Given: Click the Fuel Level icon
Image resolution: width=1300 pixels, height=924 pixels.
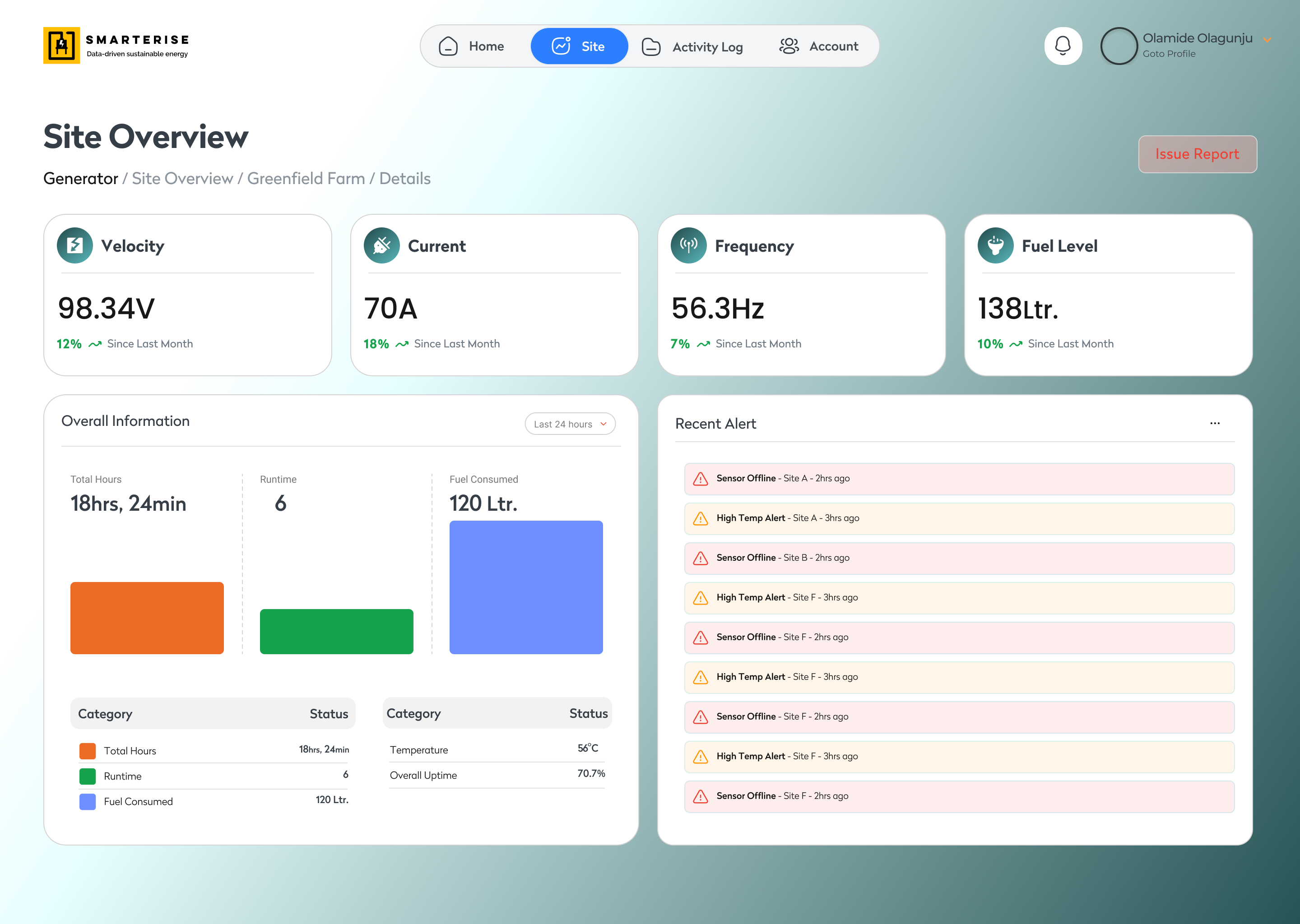Looking at the screenshot, I should click(995, 245).
